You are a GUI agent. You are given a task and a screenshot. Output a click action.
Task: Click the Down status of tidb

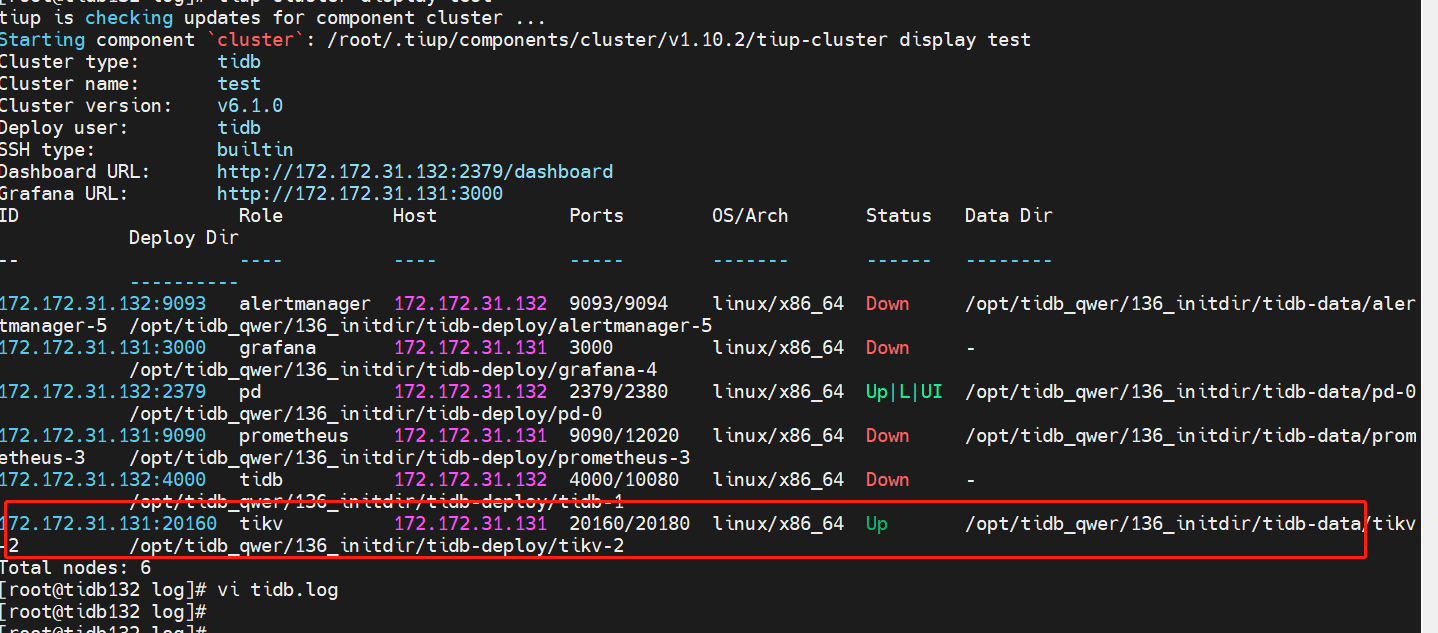click(x=887, y=480)
